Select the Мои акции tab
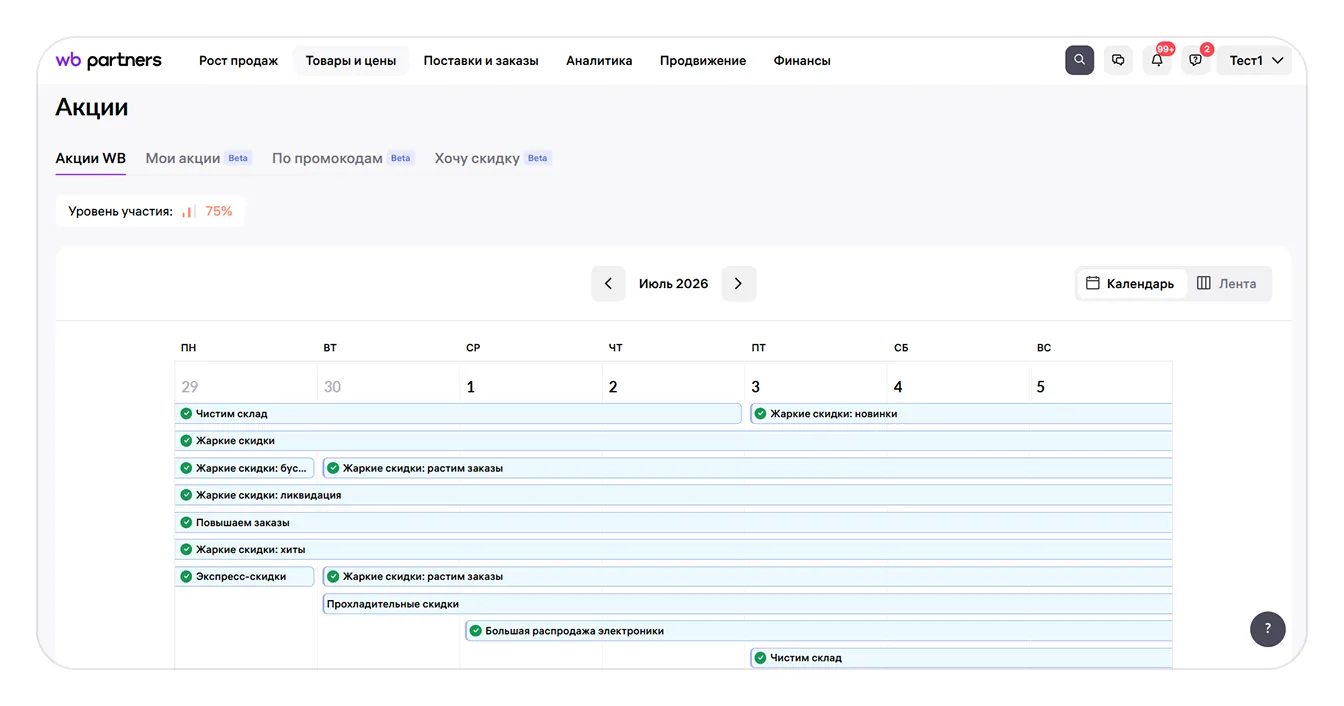 (x=198, y=158)
